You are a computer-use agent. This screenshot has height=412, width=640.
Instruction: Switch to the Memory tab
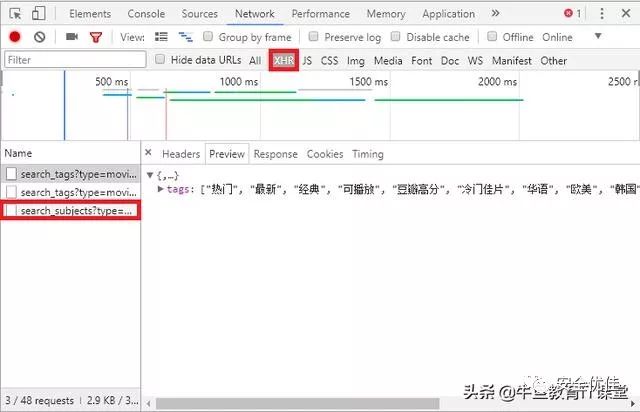(386, 14)
